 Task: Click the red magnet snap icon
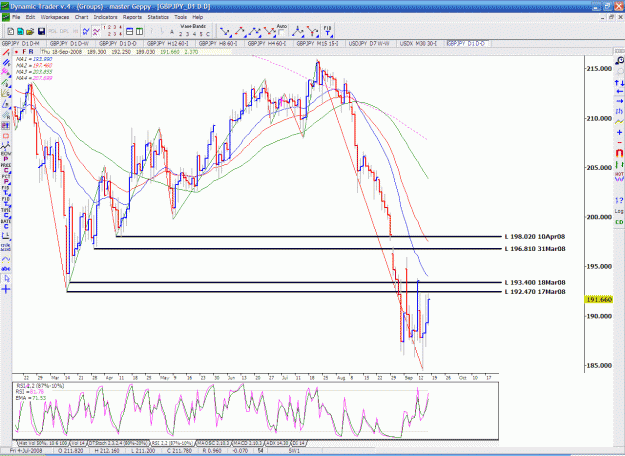[x=619, y=153]
